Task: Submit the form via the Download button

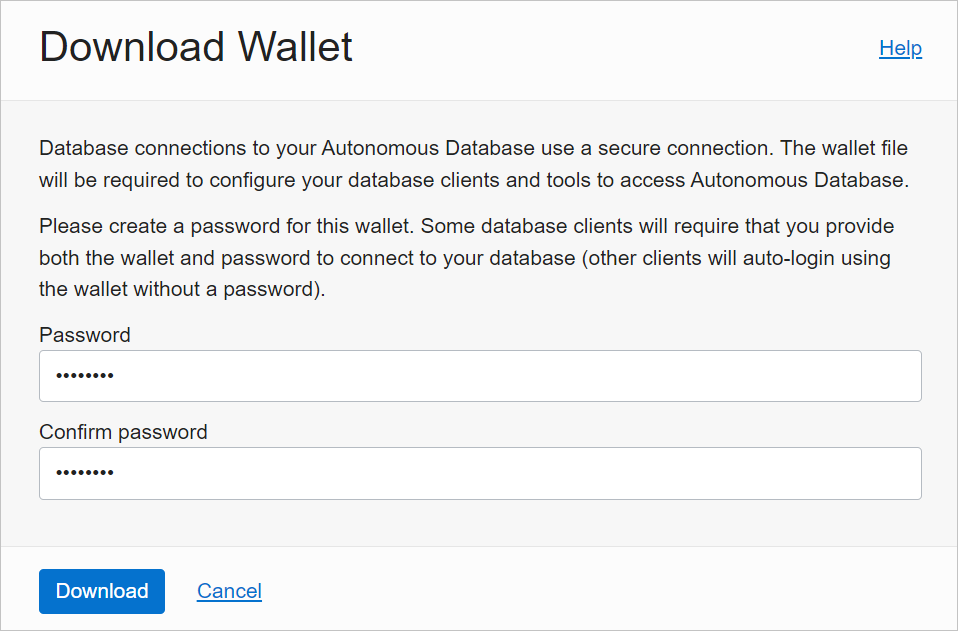Action: [101, 591]
